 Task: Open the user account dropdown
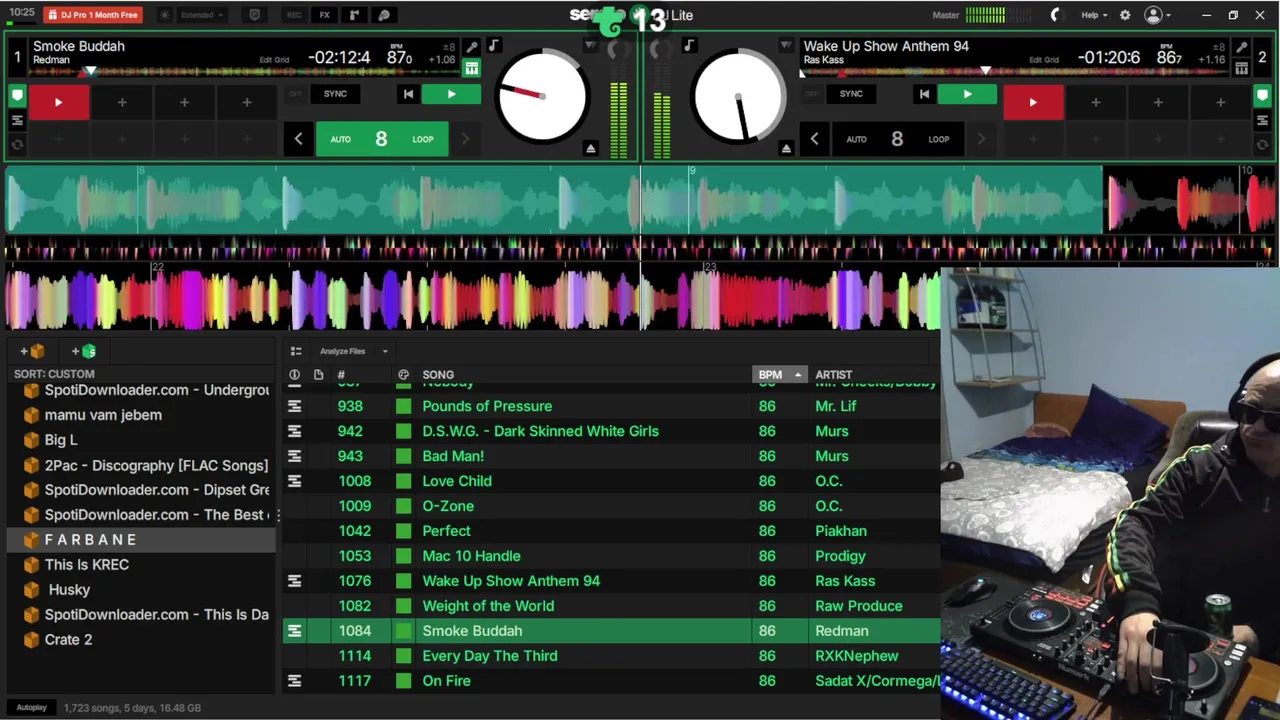pos(1158,15)
